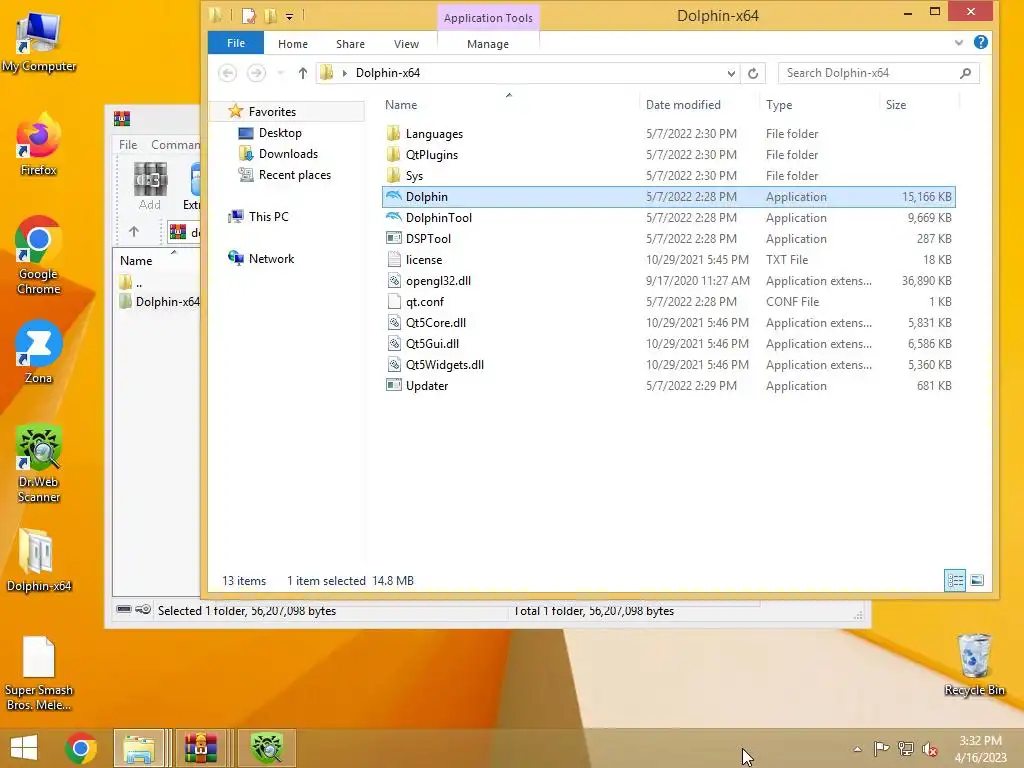Open the Manage ribbon tab
This screenshot has height=768, width=1024.
(488, 44)
